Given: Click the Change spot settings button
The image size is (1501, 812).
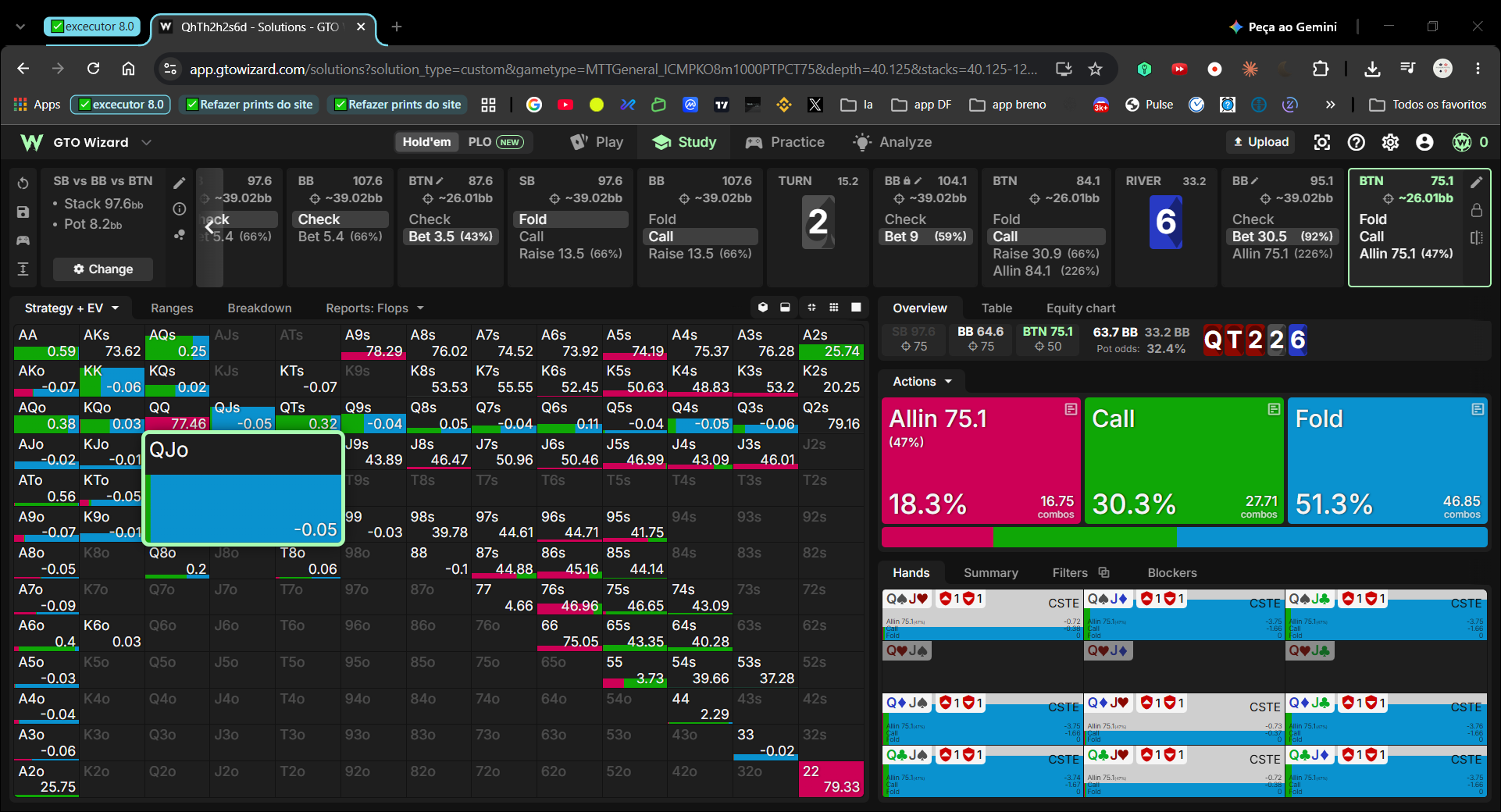Looking at the screenshot, I should [103, 269].
